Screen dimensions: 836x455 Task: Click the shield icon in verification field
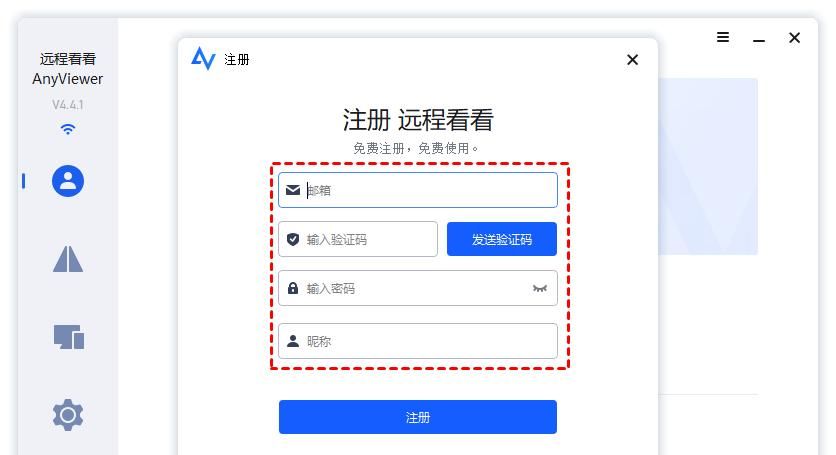pos(293,239)
